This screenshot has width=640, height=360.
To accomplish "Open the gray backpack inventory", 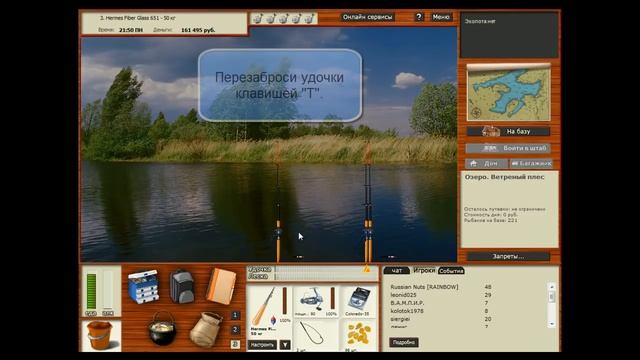I will coord(182,286).
